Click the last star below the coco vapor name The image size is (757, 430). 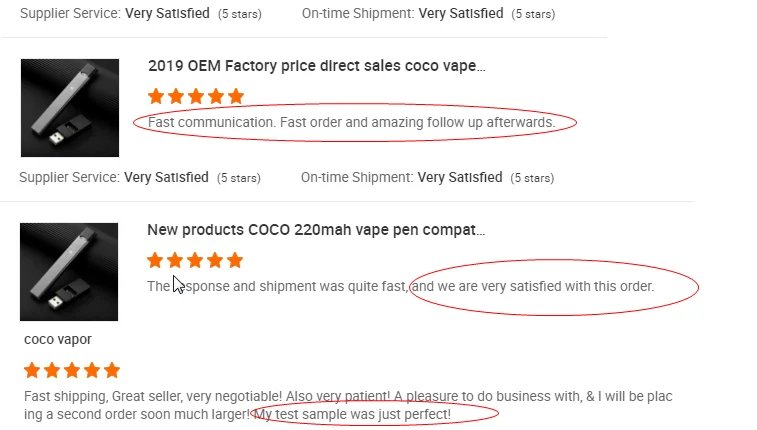coord(112,370)
